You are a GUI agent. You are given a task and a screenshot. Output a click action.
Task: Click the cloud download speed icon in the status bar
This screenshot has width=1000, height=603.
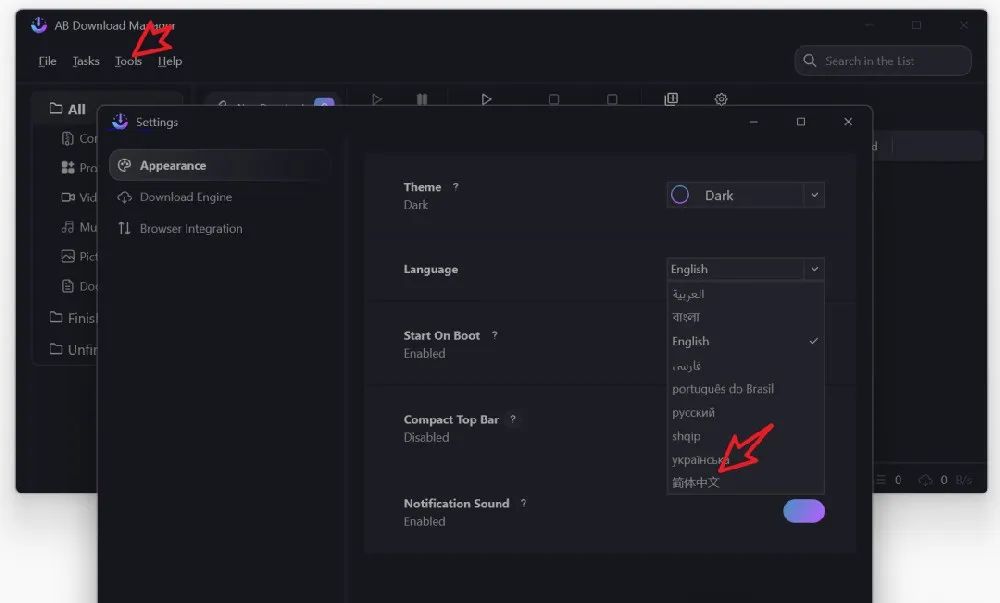pyautogui.click(x=925, y=480)
